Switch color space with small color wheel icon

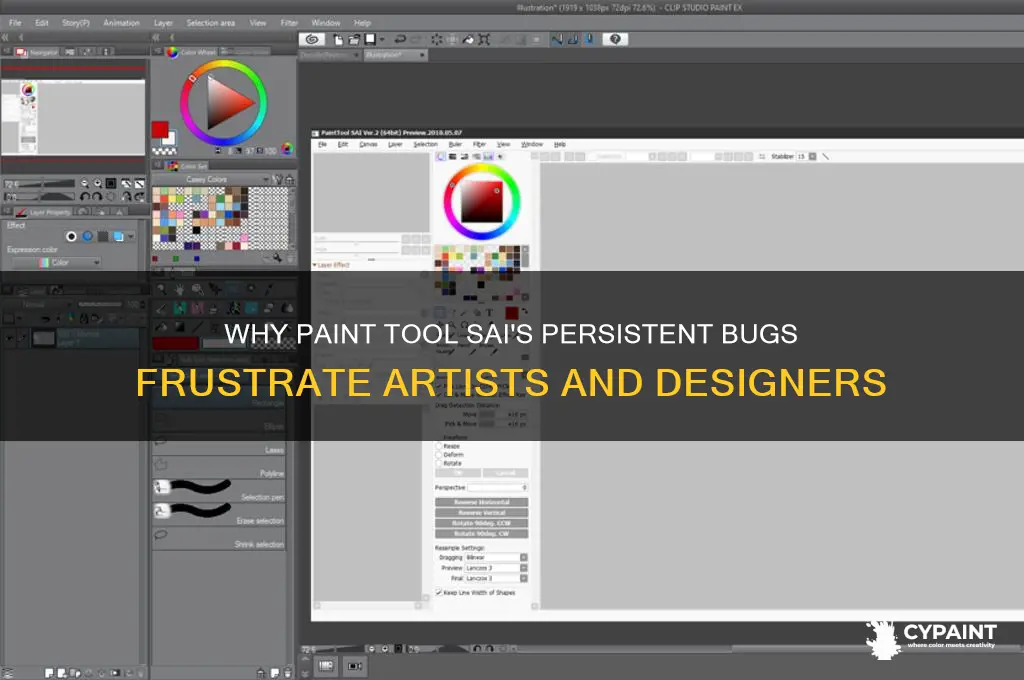tap(287, 150)
